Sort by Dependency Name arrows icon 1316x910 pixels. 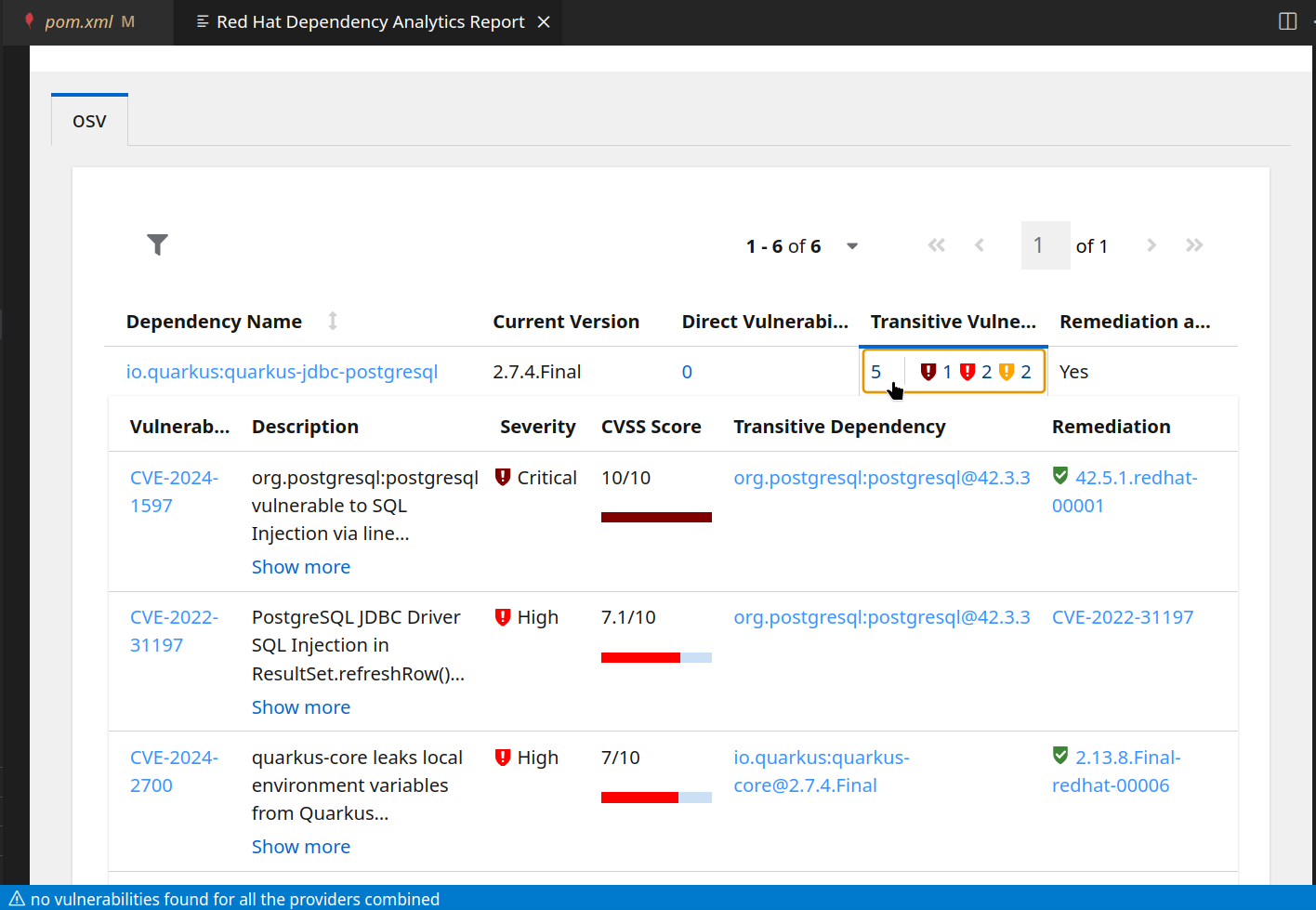[333, 322]
